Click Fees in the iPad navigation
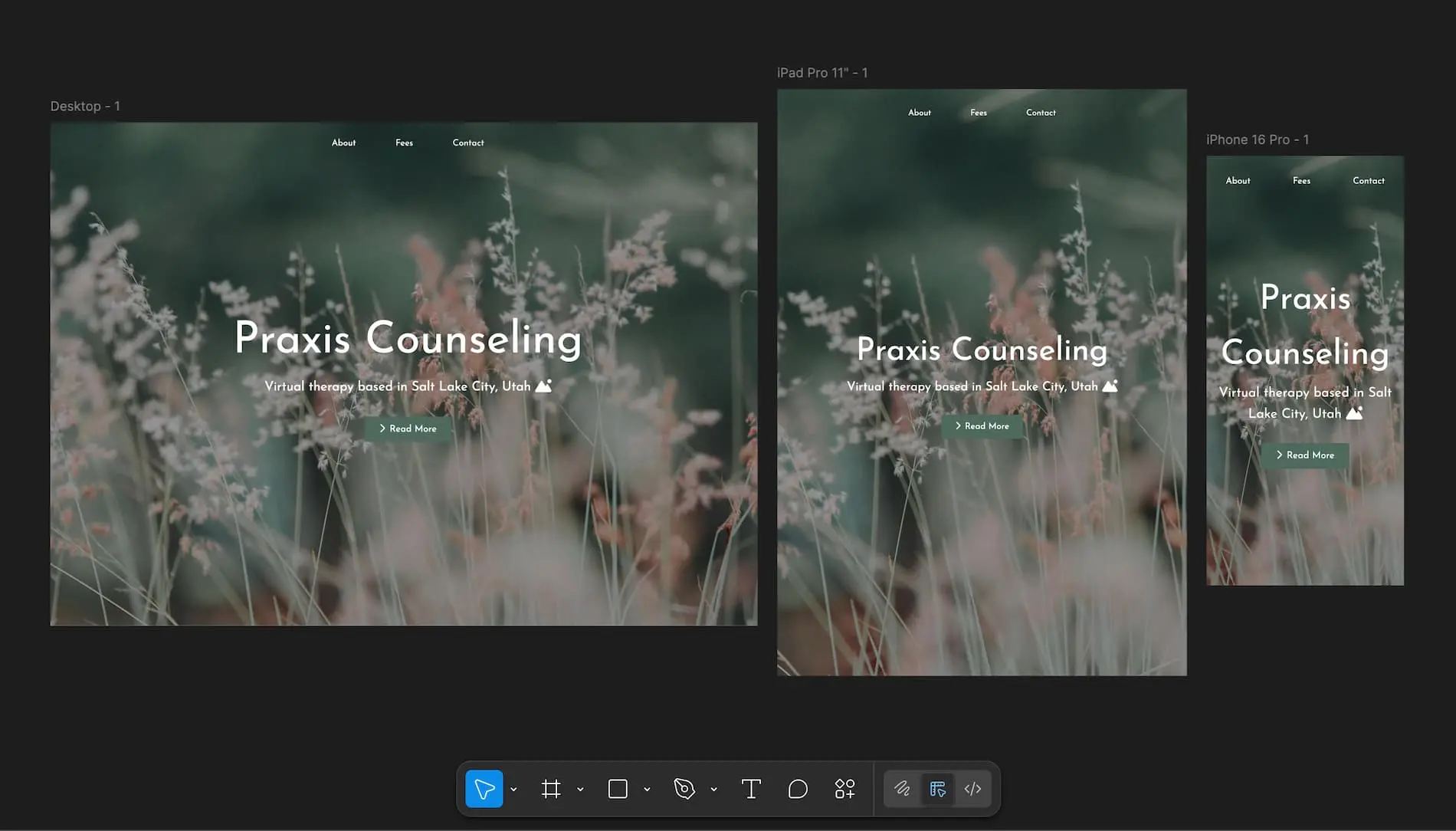This screenshot has width=1456, height=831. 979,112
